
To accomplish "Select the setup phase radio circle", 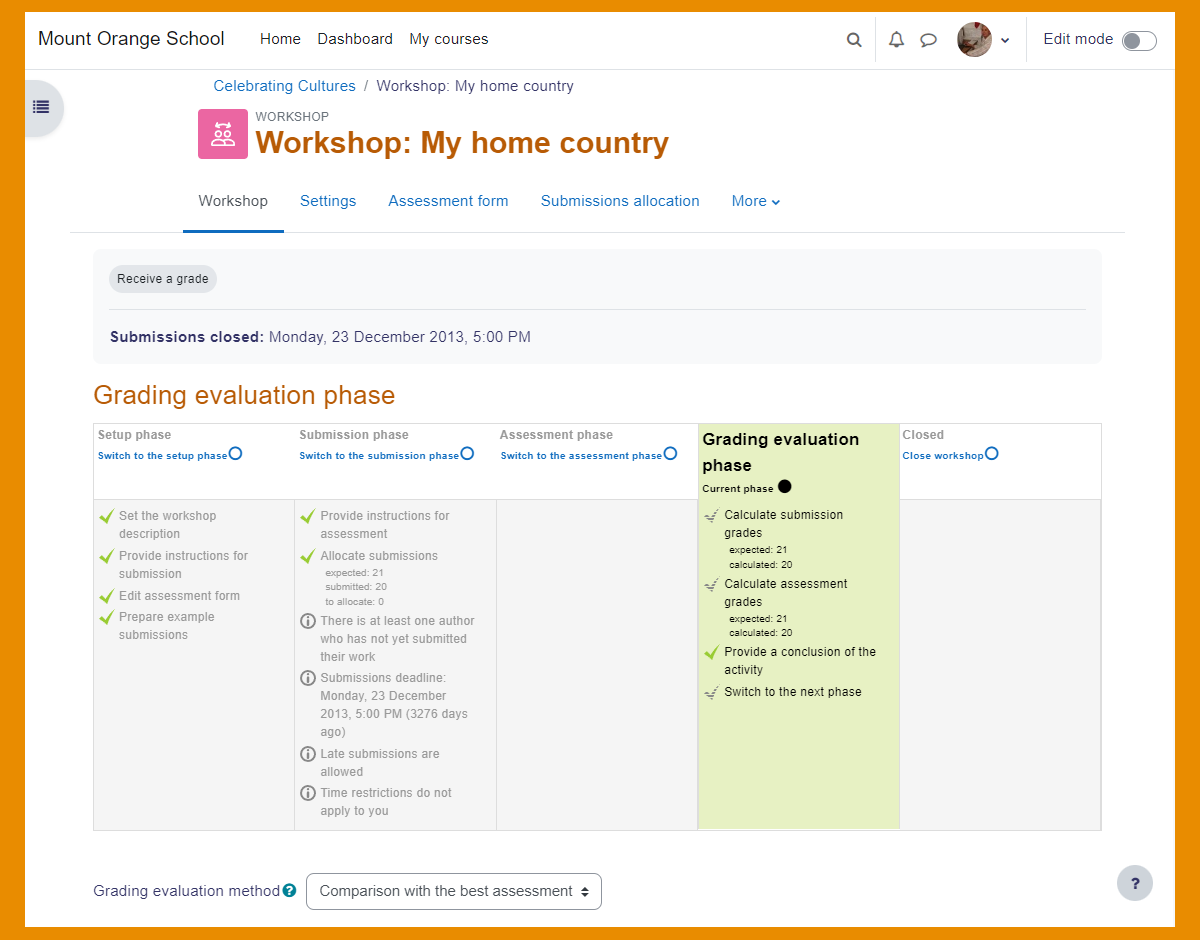I will tap(235, 453).
